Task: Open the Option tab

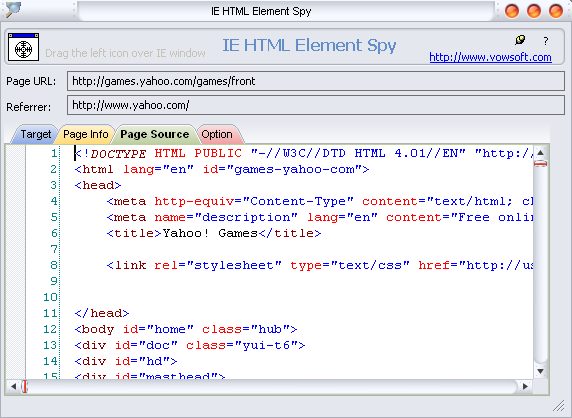Action: [217, 134]
